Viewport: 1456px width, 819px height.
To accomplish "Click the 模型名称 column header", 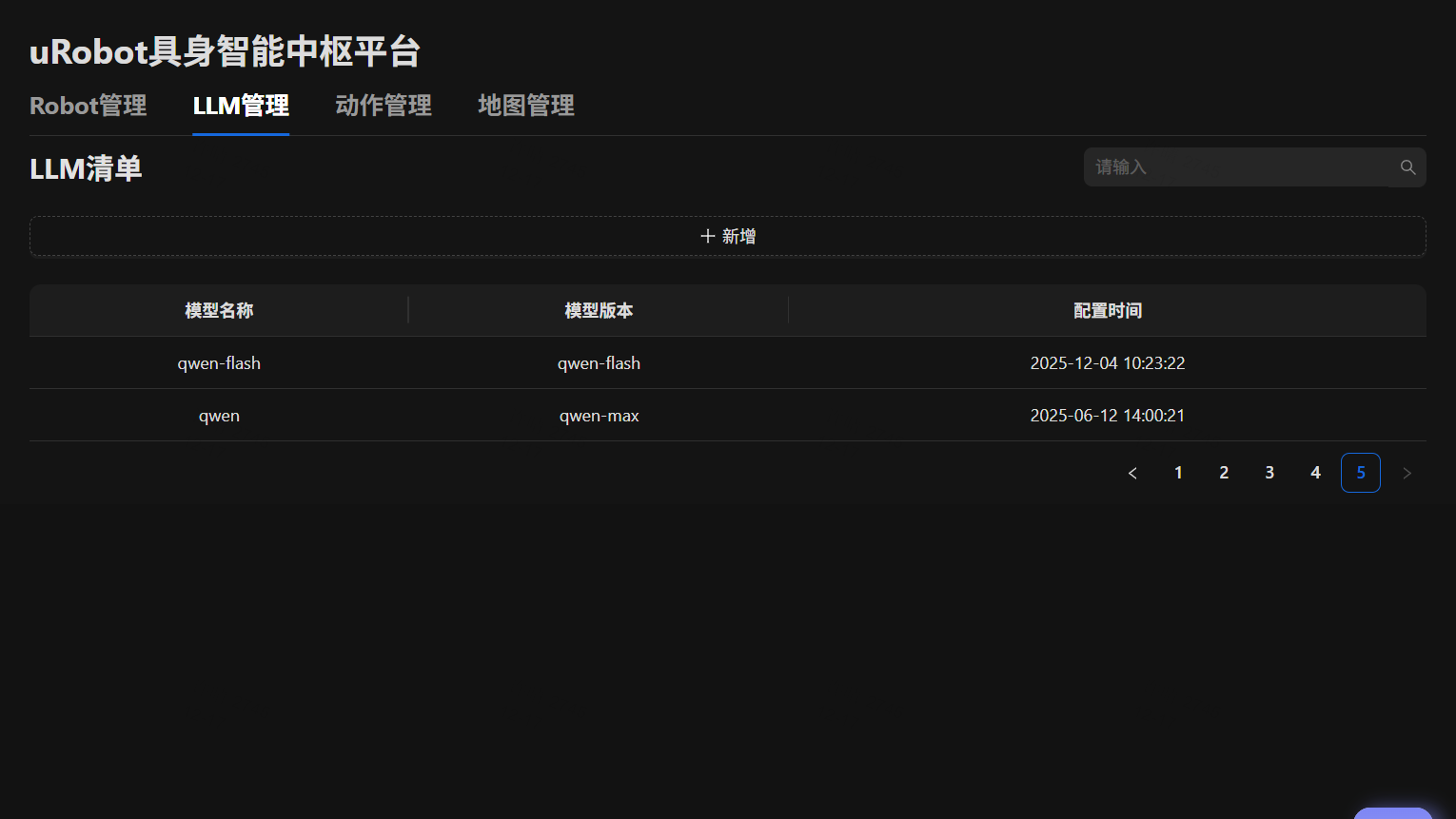I will point(219,311).
